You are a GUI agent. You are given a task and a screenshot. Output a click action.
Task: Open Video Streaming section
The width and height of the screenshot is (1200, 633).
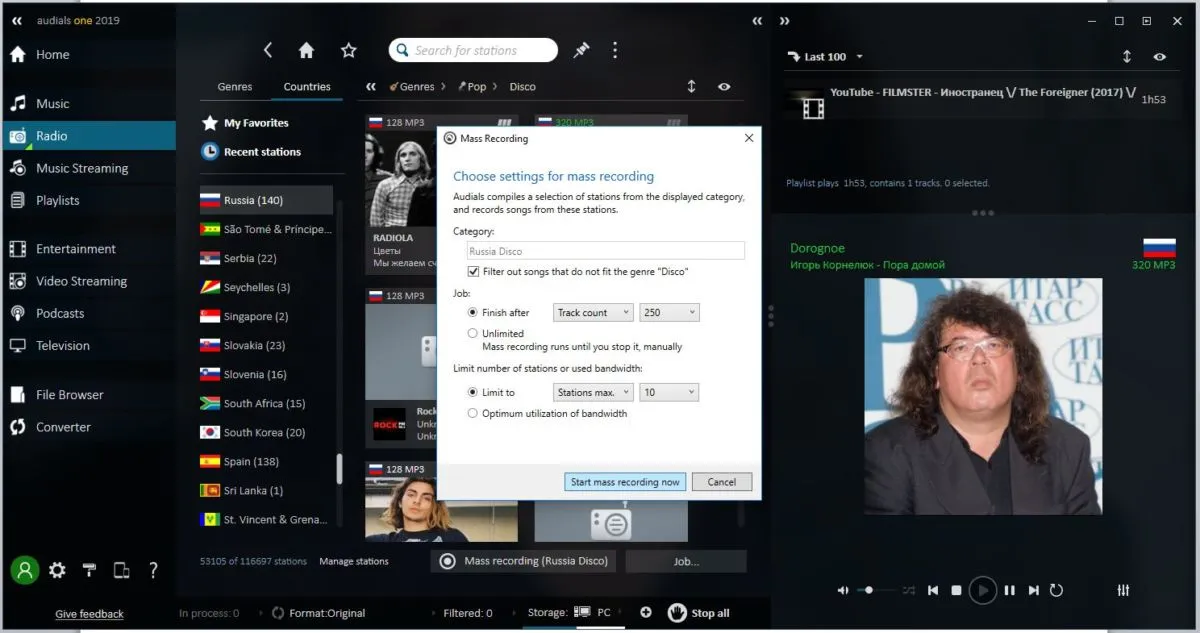click(81, 281)
